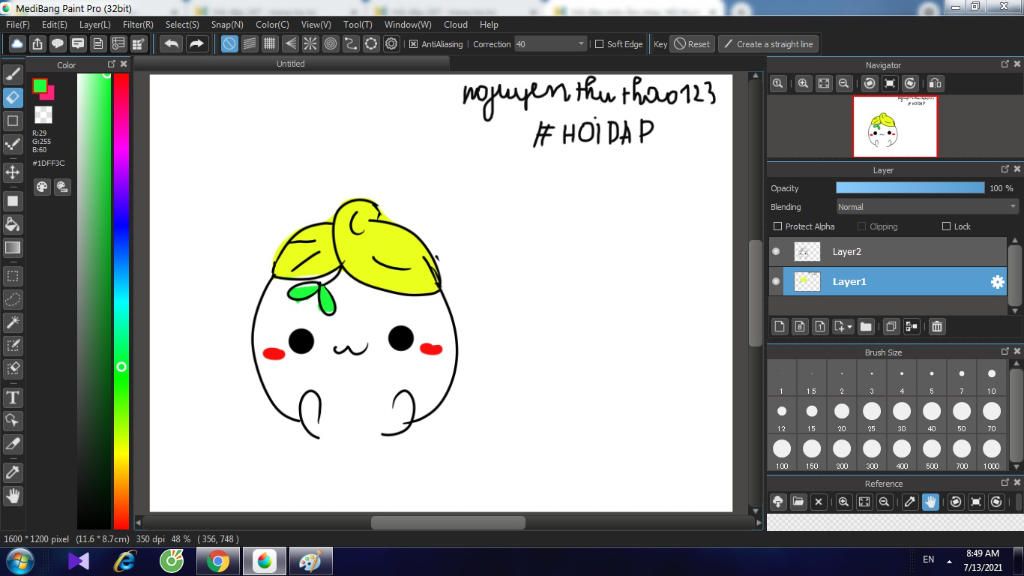The image size is (1024, 576).
Task: Toggle AntiAliasing checkbox
Action: click(413, 44)
